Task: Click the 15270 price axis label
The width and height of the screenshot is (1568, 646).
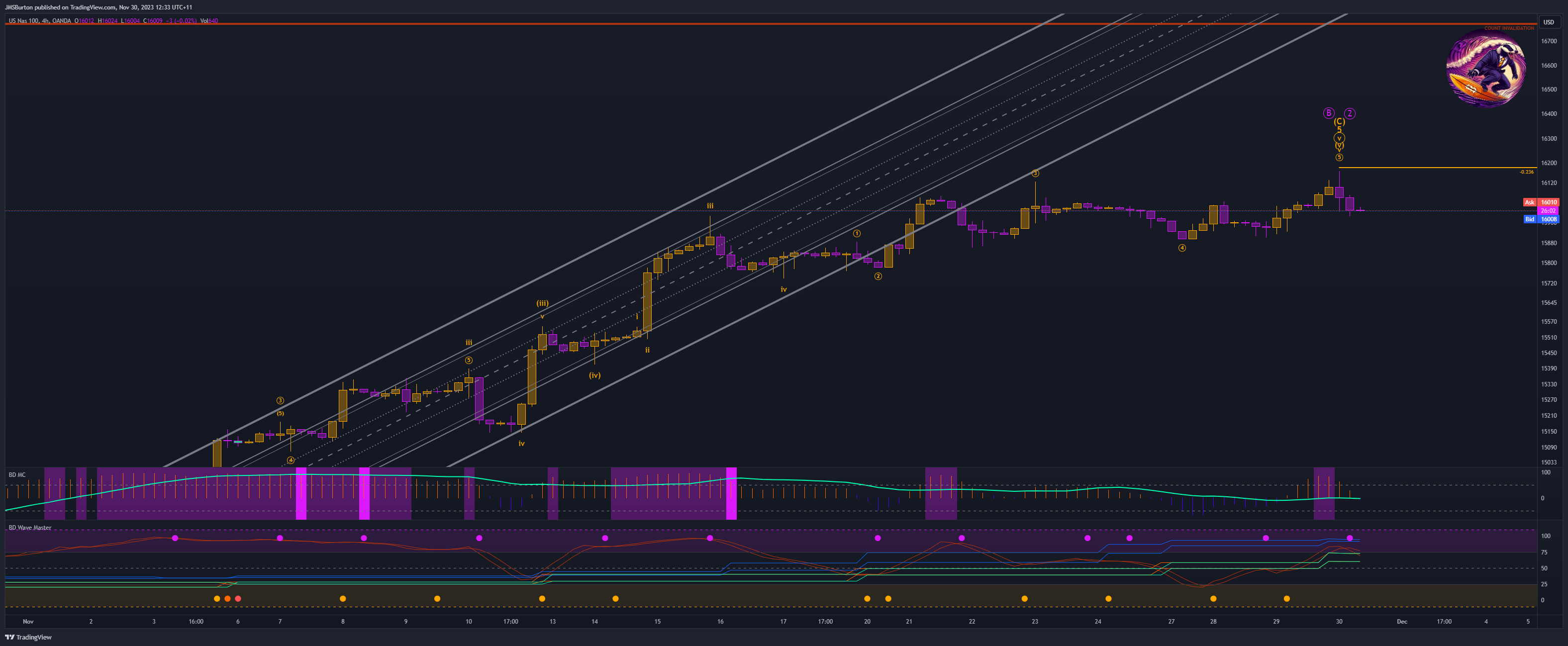Action: coord(1549,400)
